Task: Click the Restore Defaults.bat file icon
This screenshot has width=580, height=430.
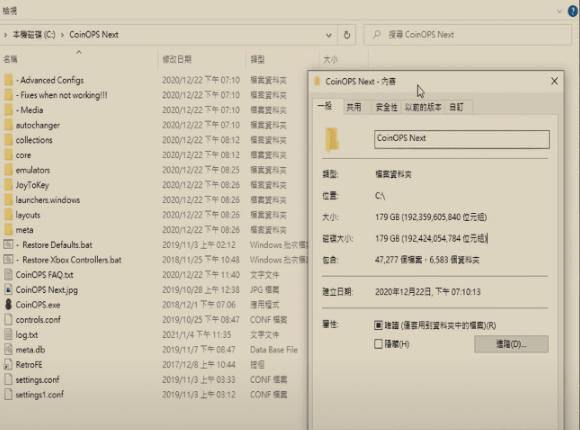Action: [x=8, y=245]
